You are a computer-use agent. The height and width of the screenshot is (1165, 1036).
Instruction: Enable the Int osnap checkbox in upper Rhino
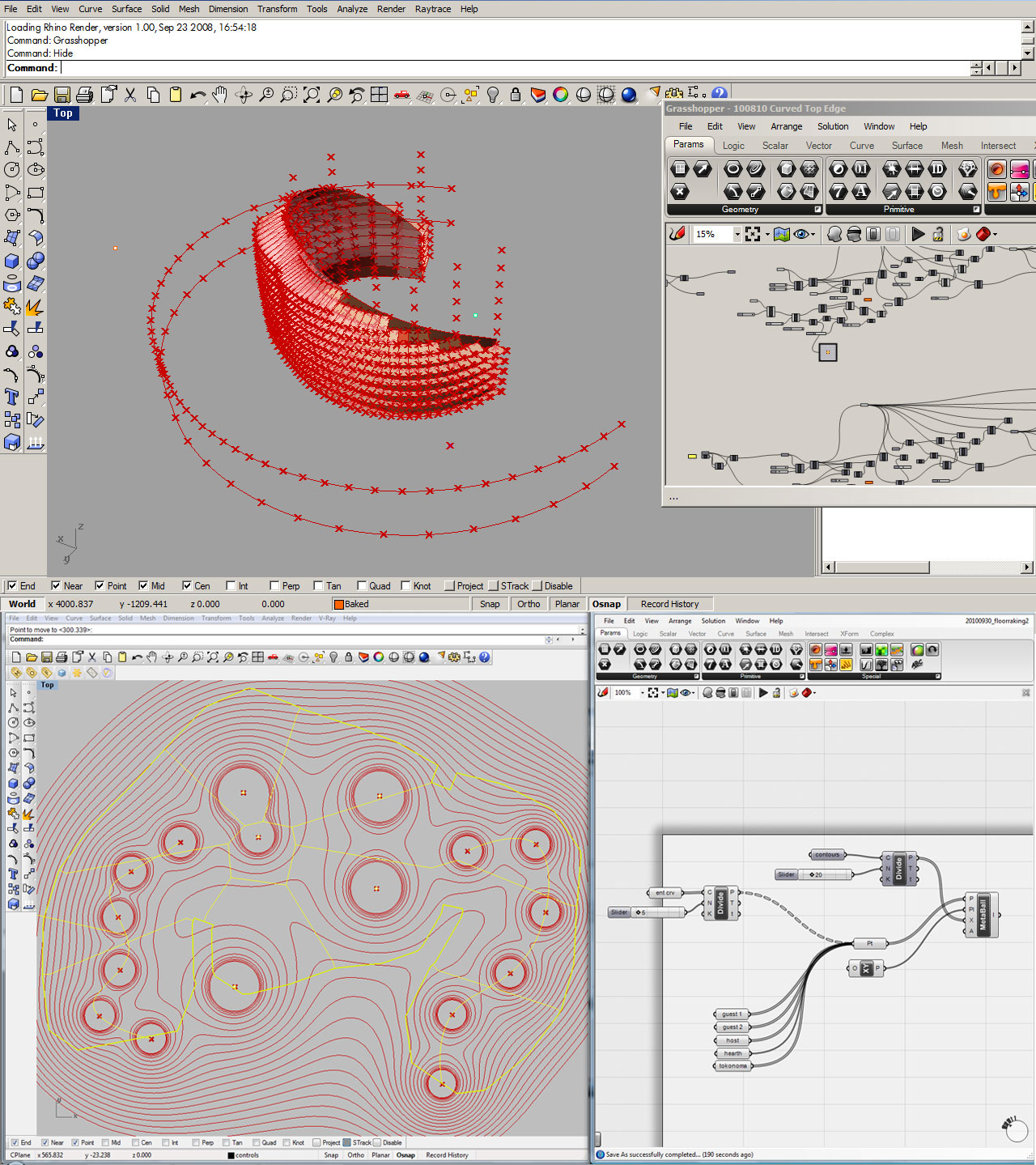click(231, 586)
